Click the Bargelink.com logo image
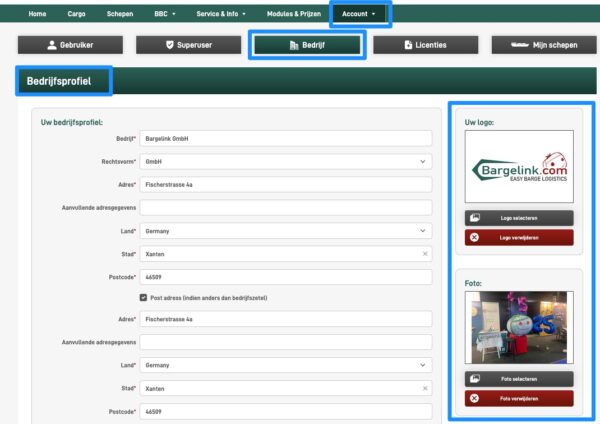The height and width of the screenshot is (424, 600). pyautogui.click(x=519, y=166)
